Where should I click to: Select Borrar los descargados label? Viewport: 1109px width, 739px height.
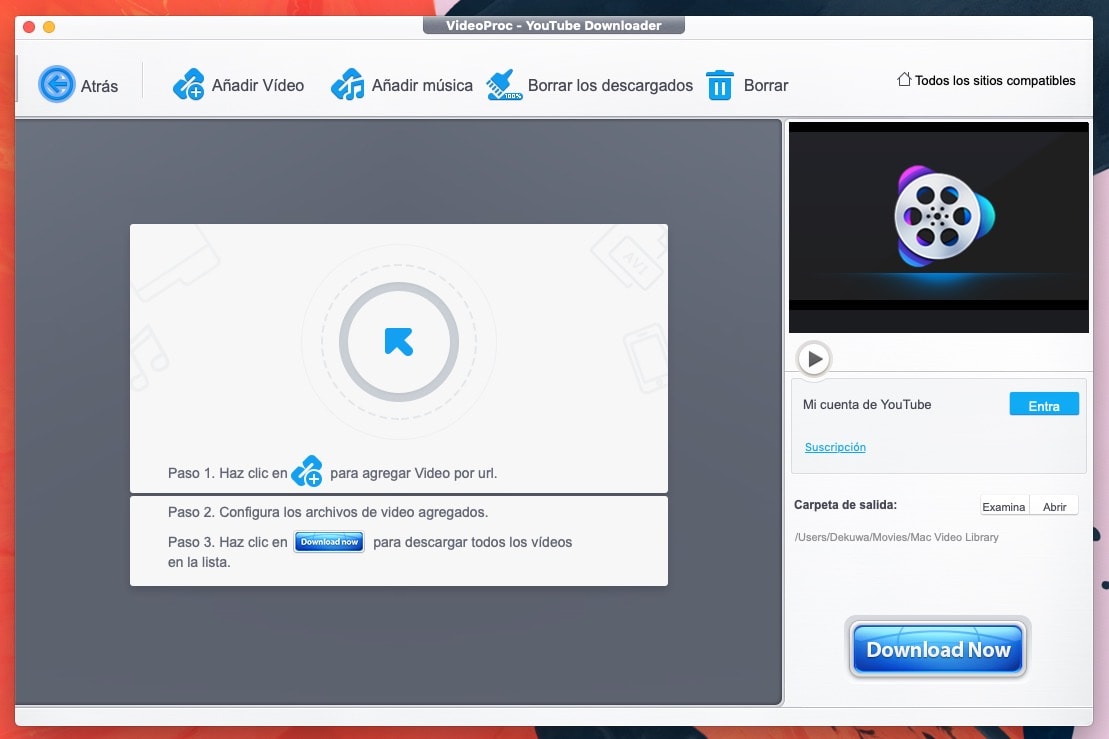610,86
